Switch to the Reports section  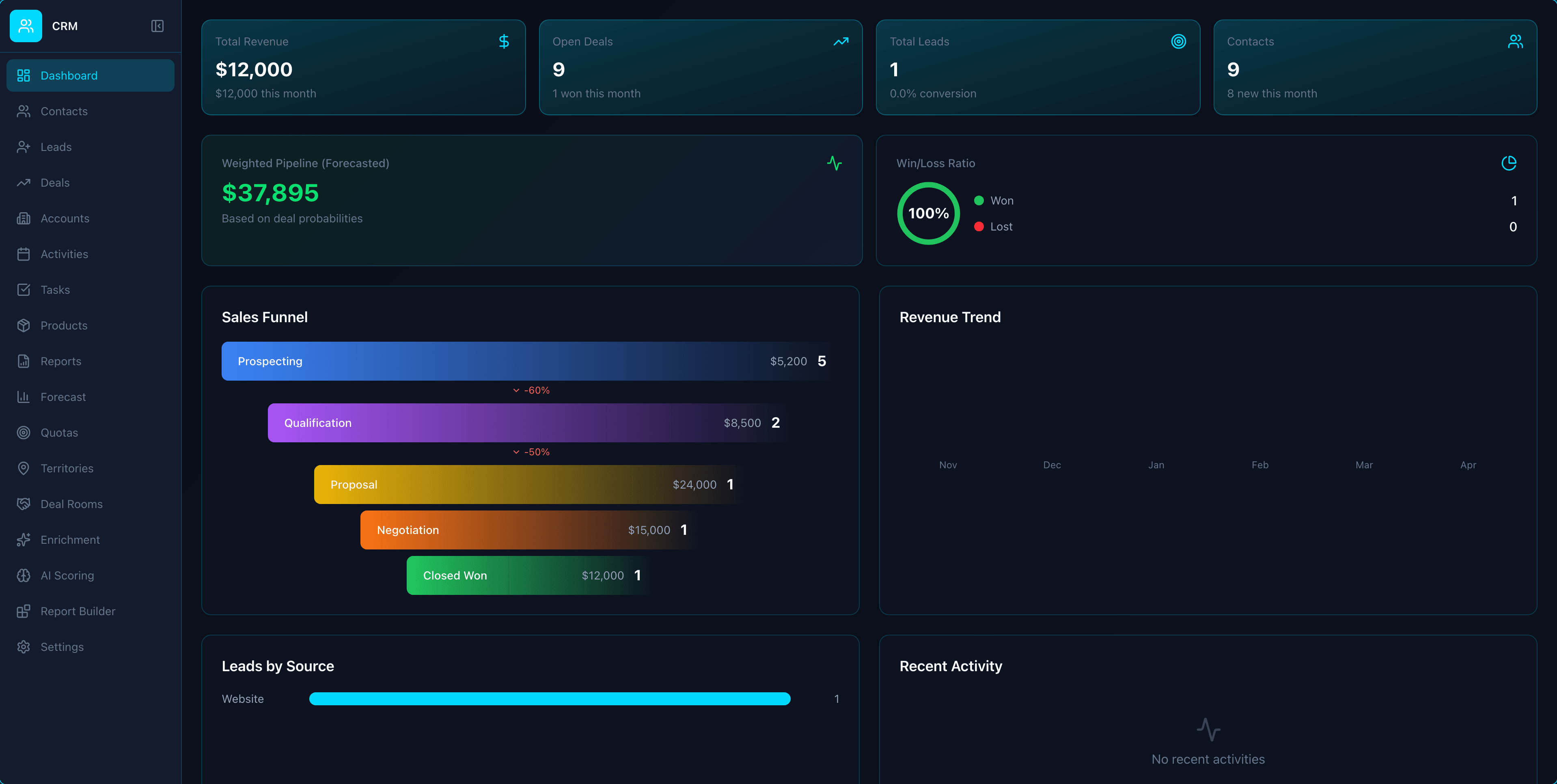[x=60, y=361]
